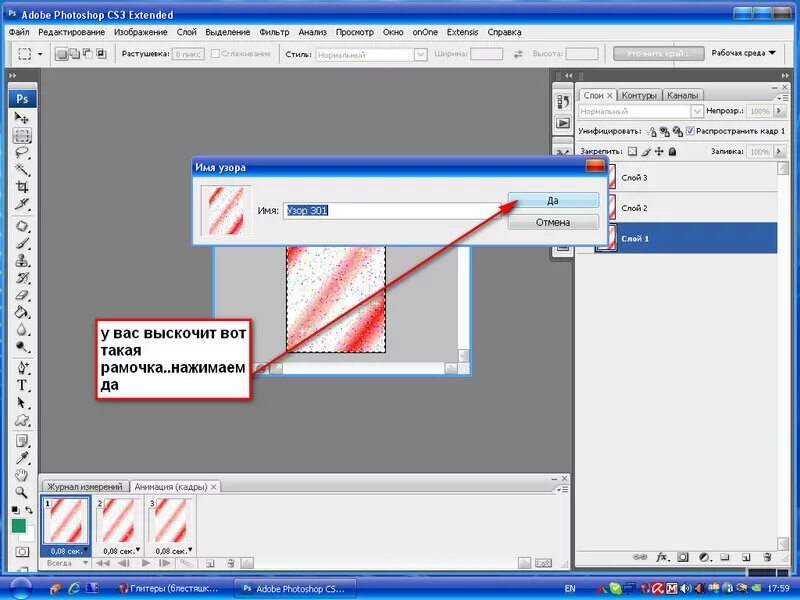Click the foreground green color swatch
Viewport: 800px width, 600px height.
[19, 526]
